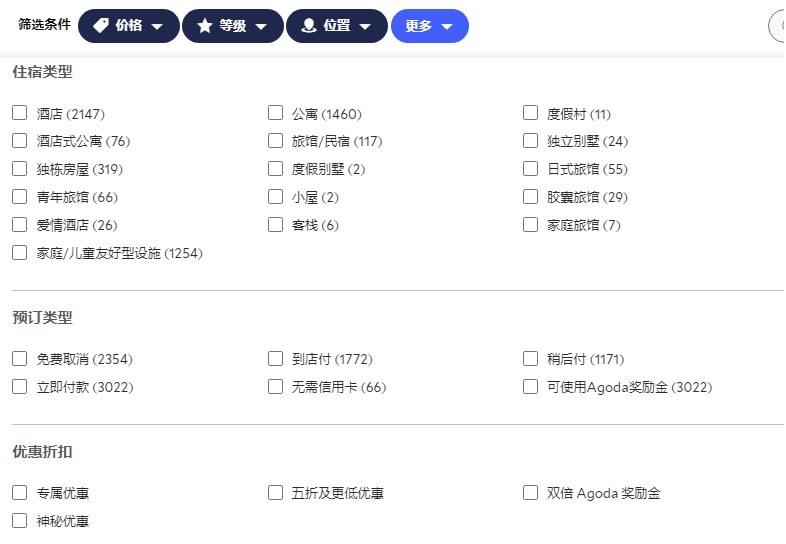Image resolution: width=786 pixels, height=544 pixels.
Task: Tick the 公寓 (1460) checkbox
Action: pos(275,113)
